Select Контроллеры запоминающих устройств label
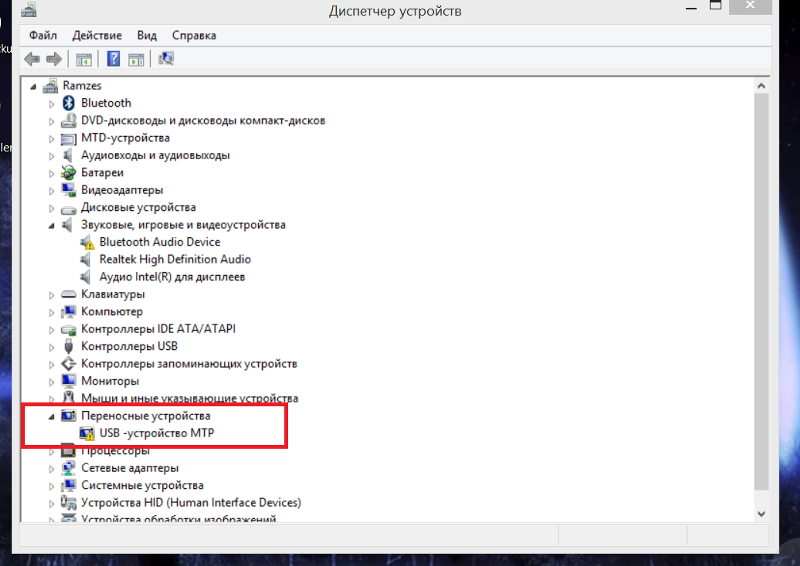800x566 pixels. pos(189,364)
